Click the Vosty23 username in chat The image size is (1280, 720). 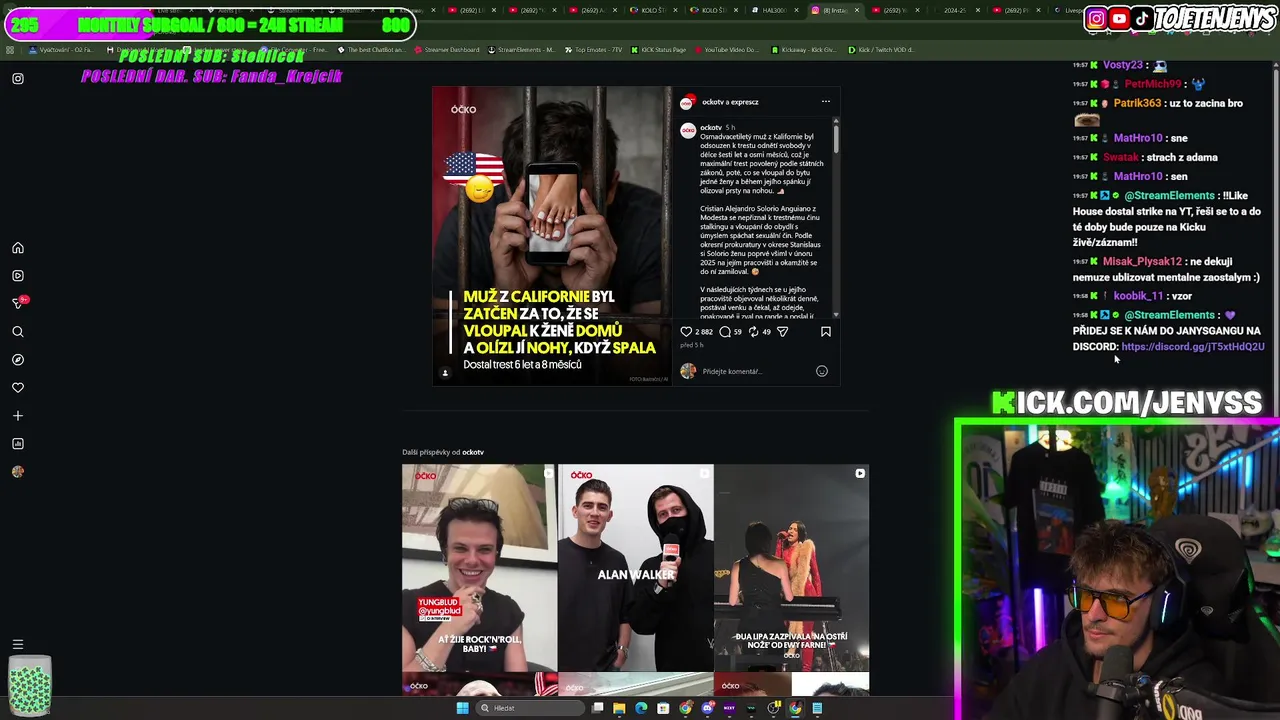pos(1123,65)
